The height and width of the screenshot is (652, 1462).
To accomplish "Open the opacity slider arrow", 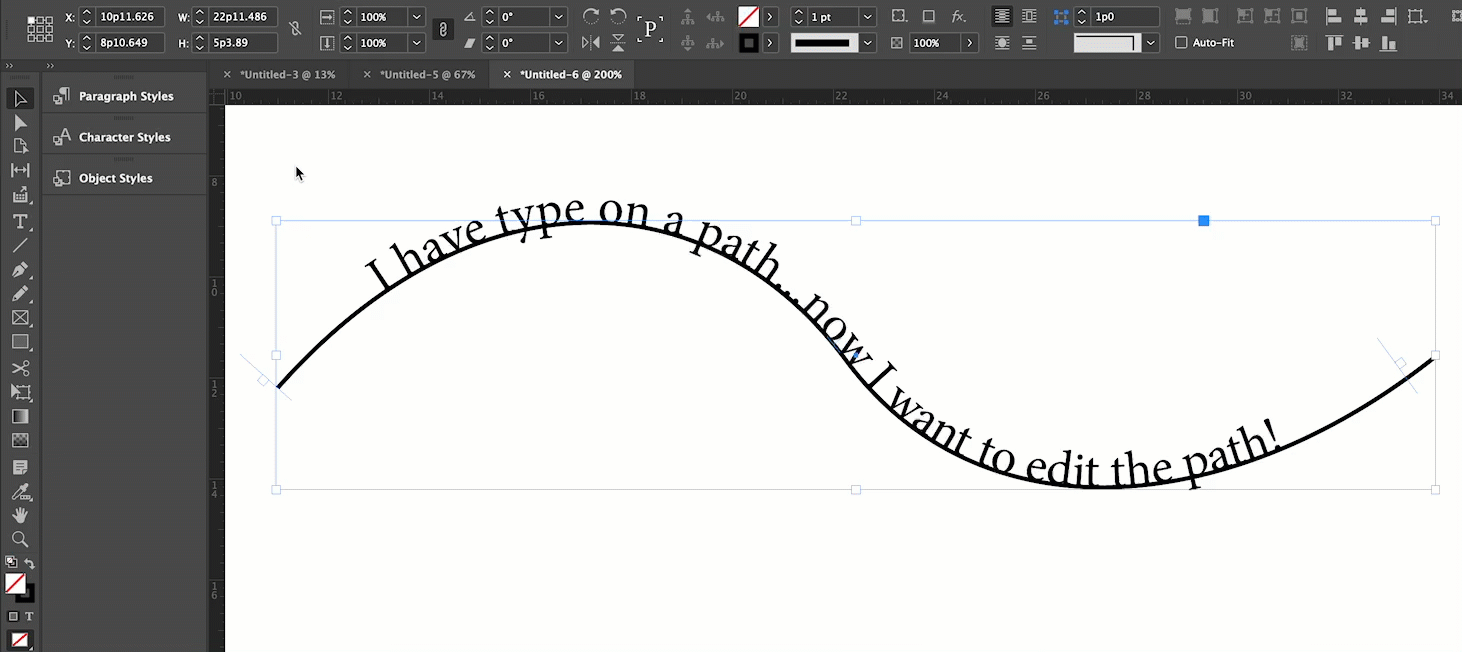I will click(970, 43).
